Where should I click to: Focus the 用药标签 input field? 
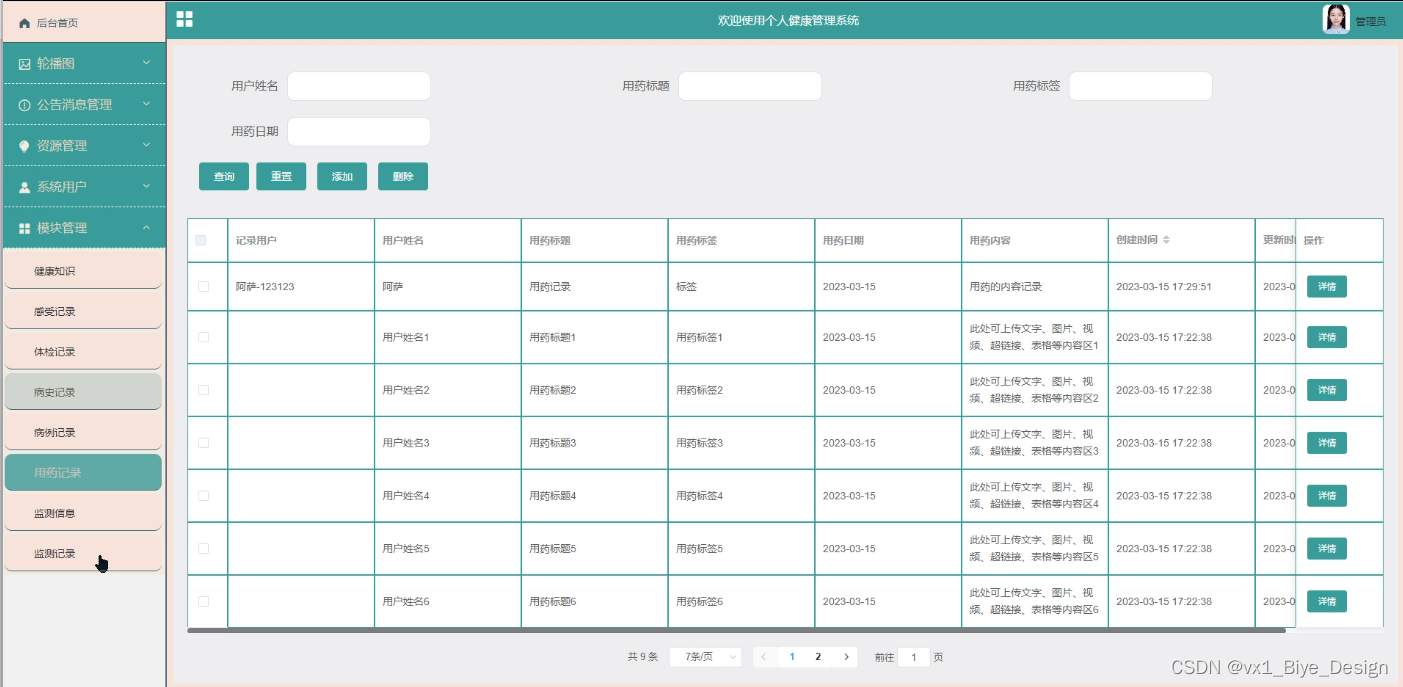tap(1140, 86)
